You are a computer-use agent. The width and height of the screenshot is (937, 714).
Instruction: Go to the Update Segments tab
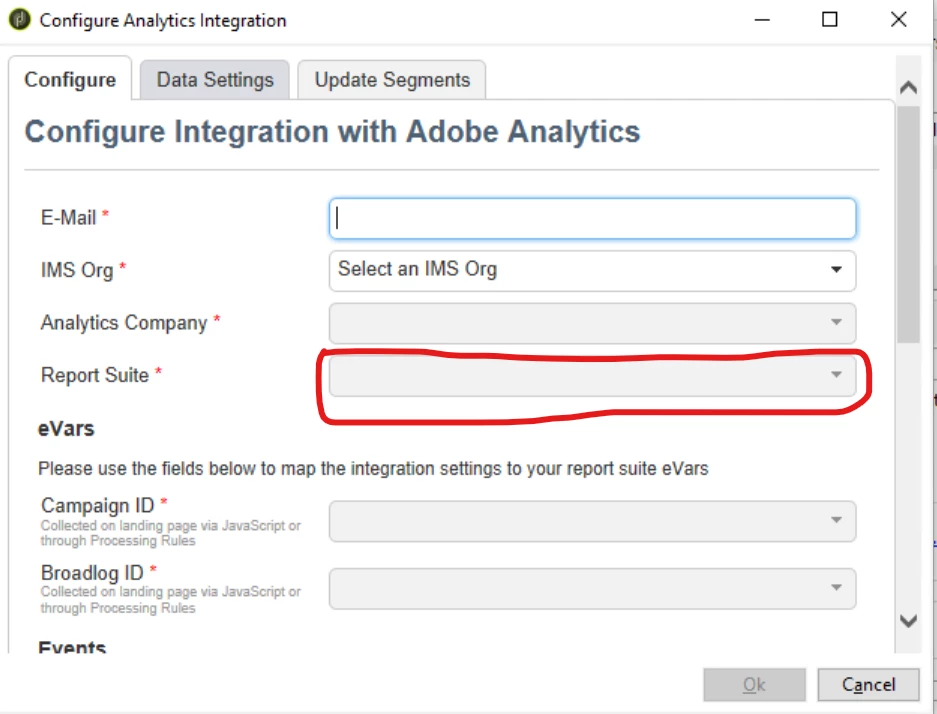tap(392, 80)
